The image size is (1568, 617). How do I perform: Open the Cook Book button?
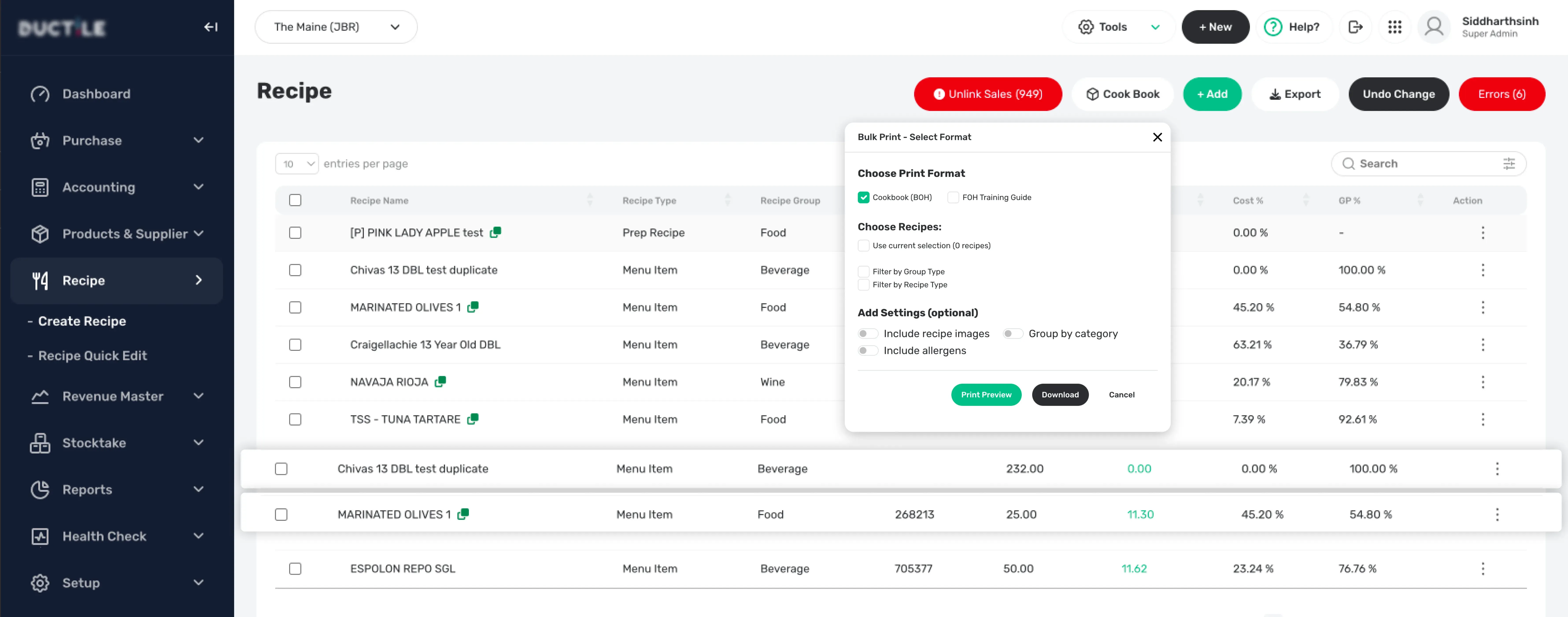point(1122,94)
